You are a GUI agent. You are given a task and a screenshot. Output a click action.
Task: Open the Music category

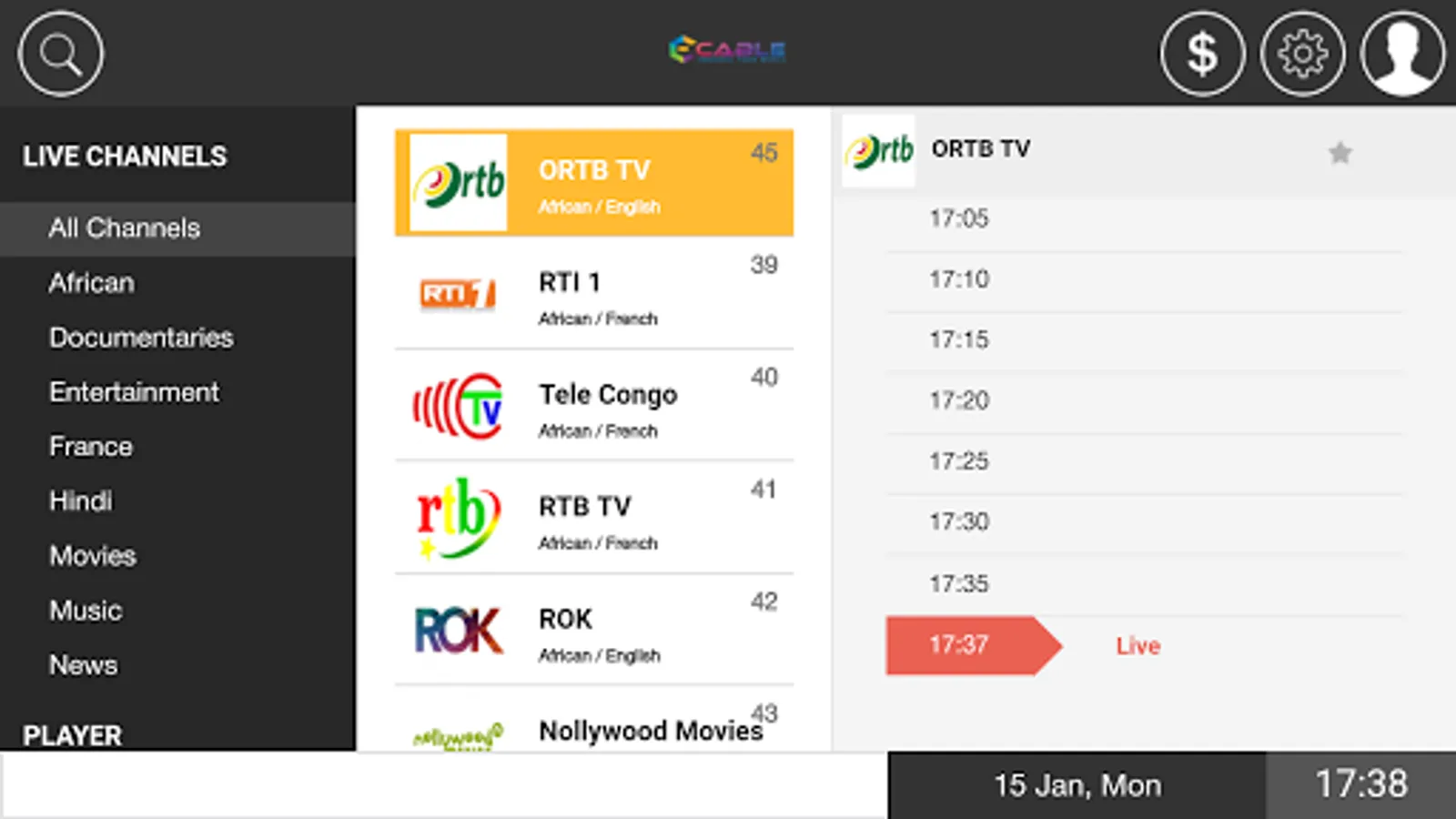tap(86, 611)
